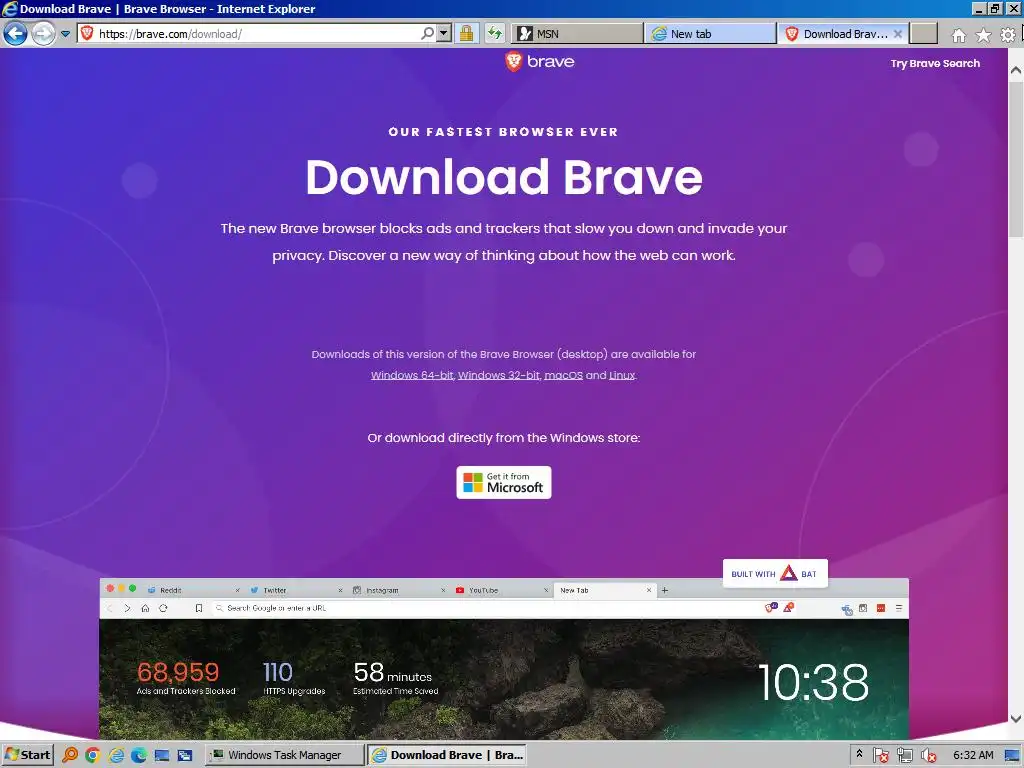Click the scroll up arrow of the page
Viewport: 1024px width, 768px height.
(1016, 69)
